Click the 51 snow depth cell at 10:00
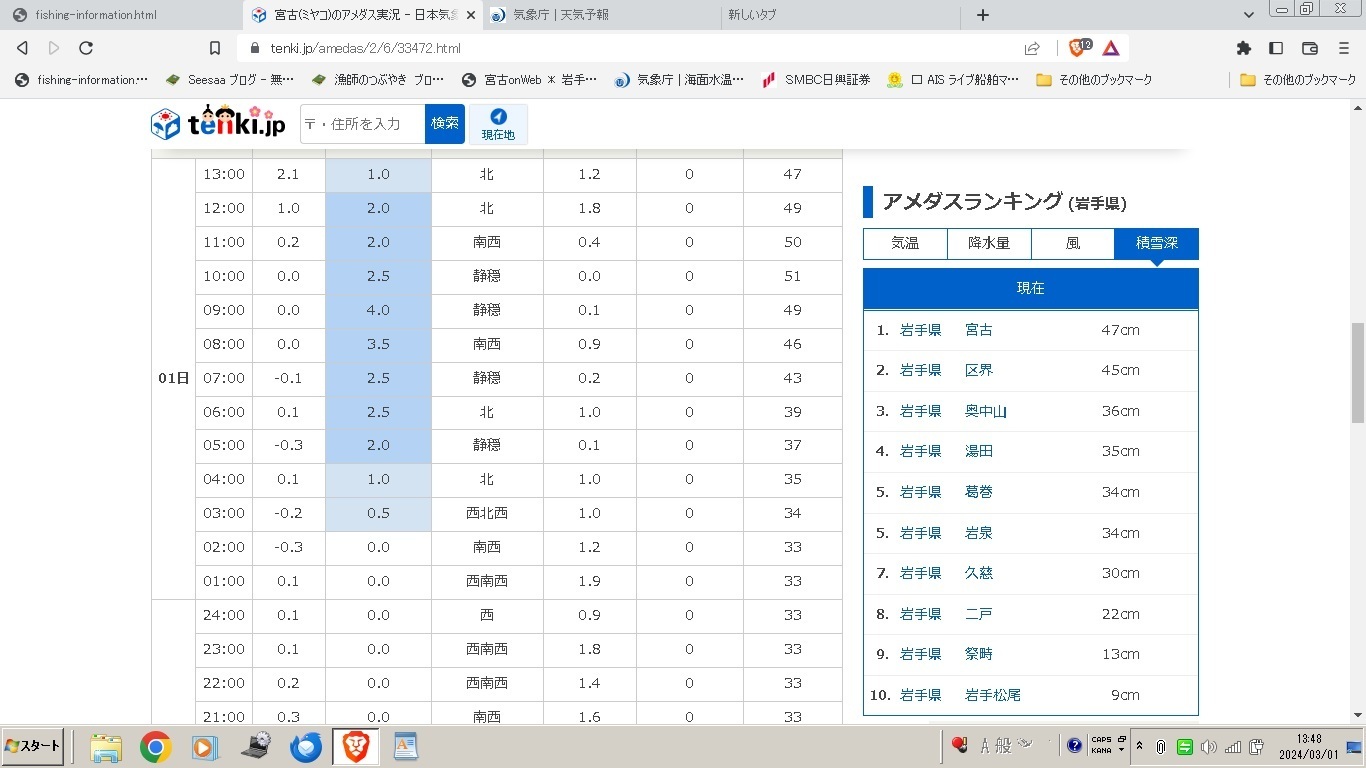The width and height of the screenshot is (1366, 768). [793, 276]
